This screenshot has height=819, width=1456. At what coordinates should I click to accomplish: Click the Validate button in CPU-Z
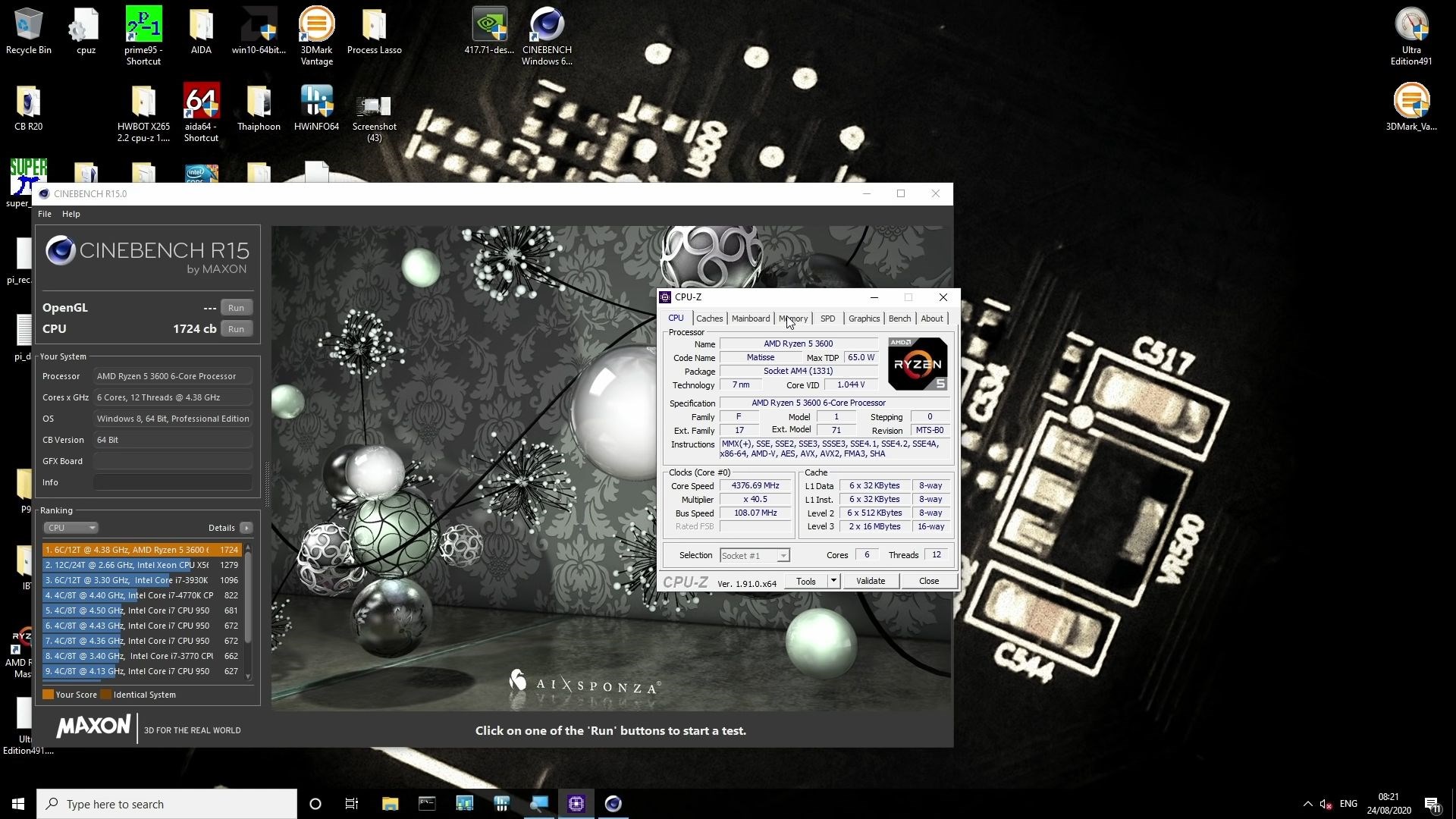pyautogui.click(x=870, y=582)
